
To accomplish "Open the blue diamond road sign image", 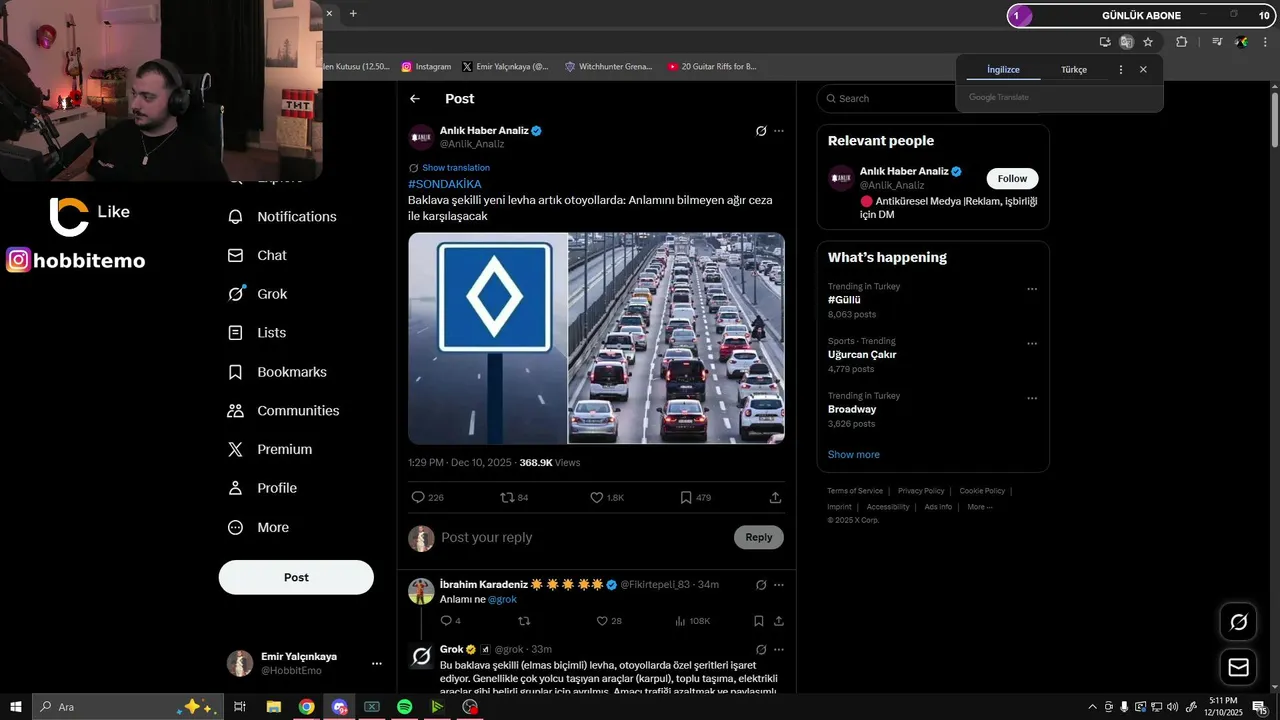I will tap(488, 338).
